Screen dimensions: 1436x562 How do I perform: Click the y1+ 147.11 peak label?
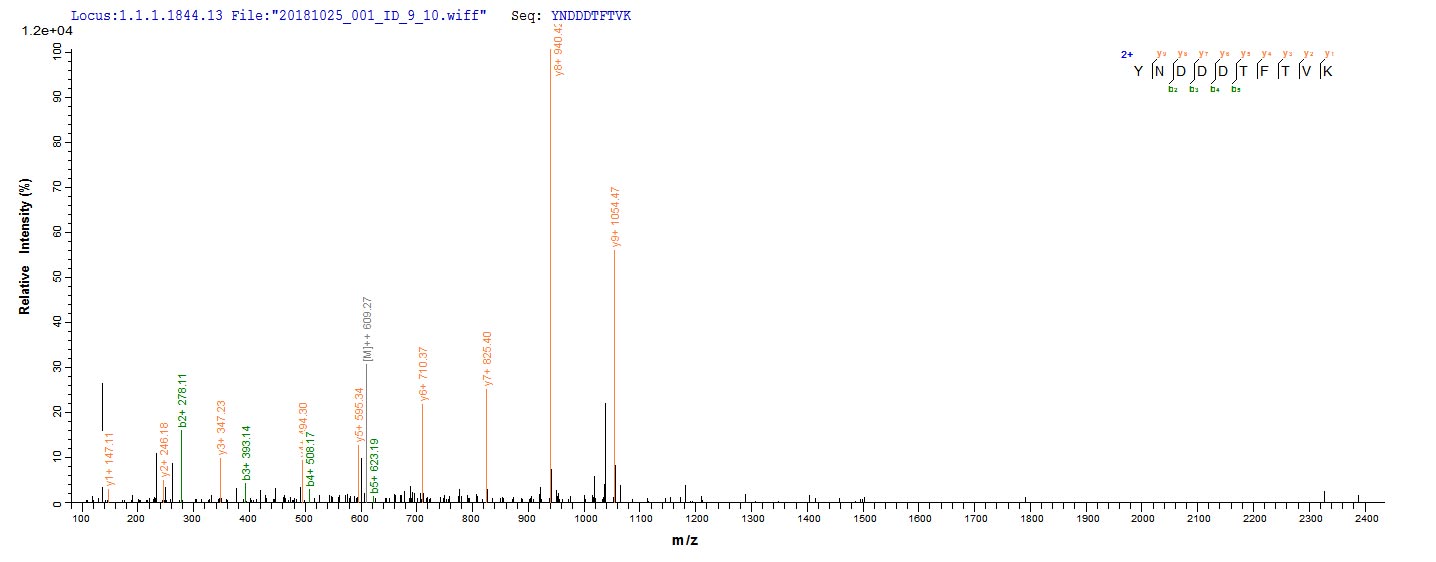(x=111, y=458)
